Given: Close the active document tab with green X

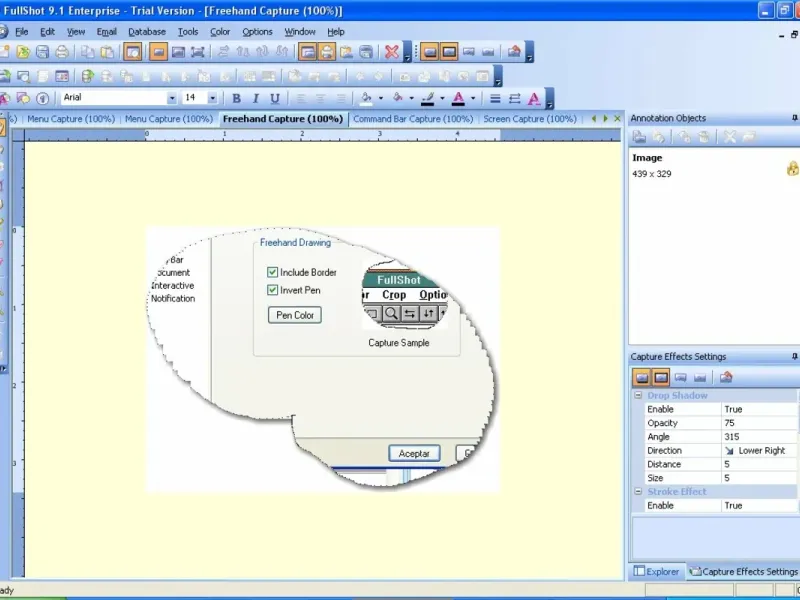Looking at the screenshot, I should click(x=617, y=119).
